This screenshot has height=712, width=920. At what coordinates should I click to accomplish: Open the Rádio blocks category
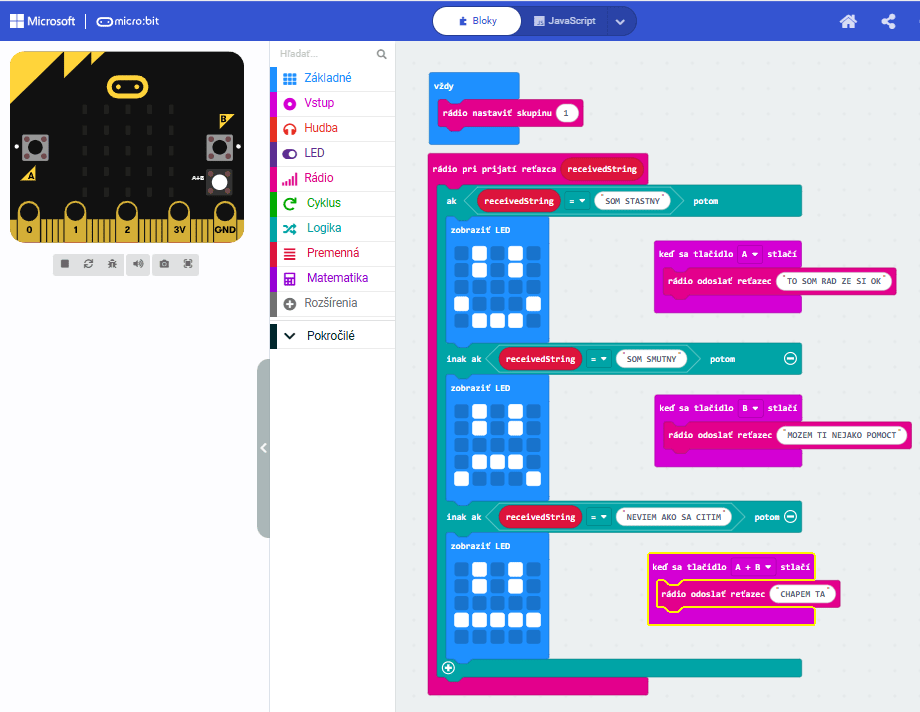[319, 178]
